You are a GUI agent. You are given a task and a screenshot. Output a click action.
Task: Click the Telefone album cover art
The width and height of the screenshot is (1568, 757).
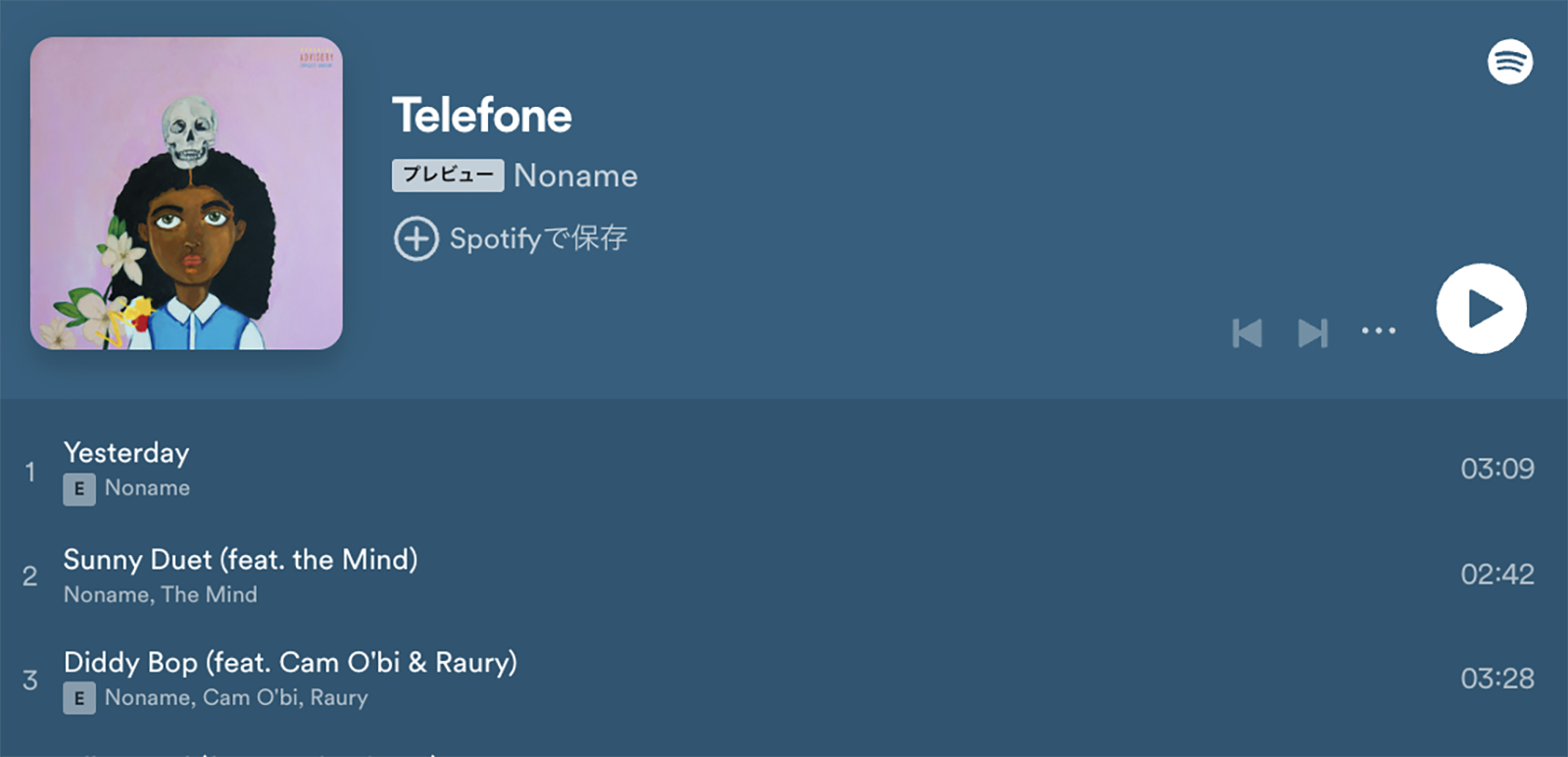(186, 193)
